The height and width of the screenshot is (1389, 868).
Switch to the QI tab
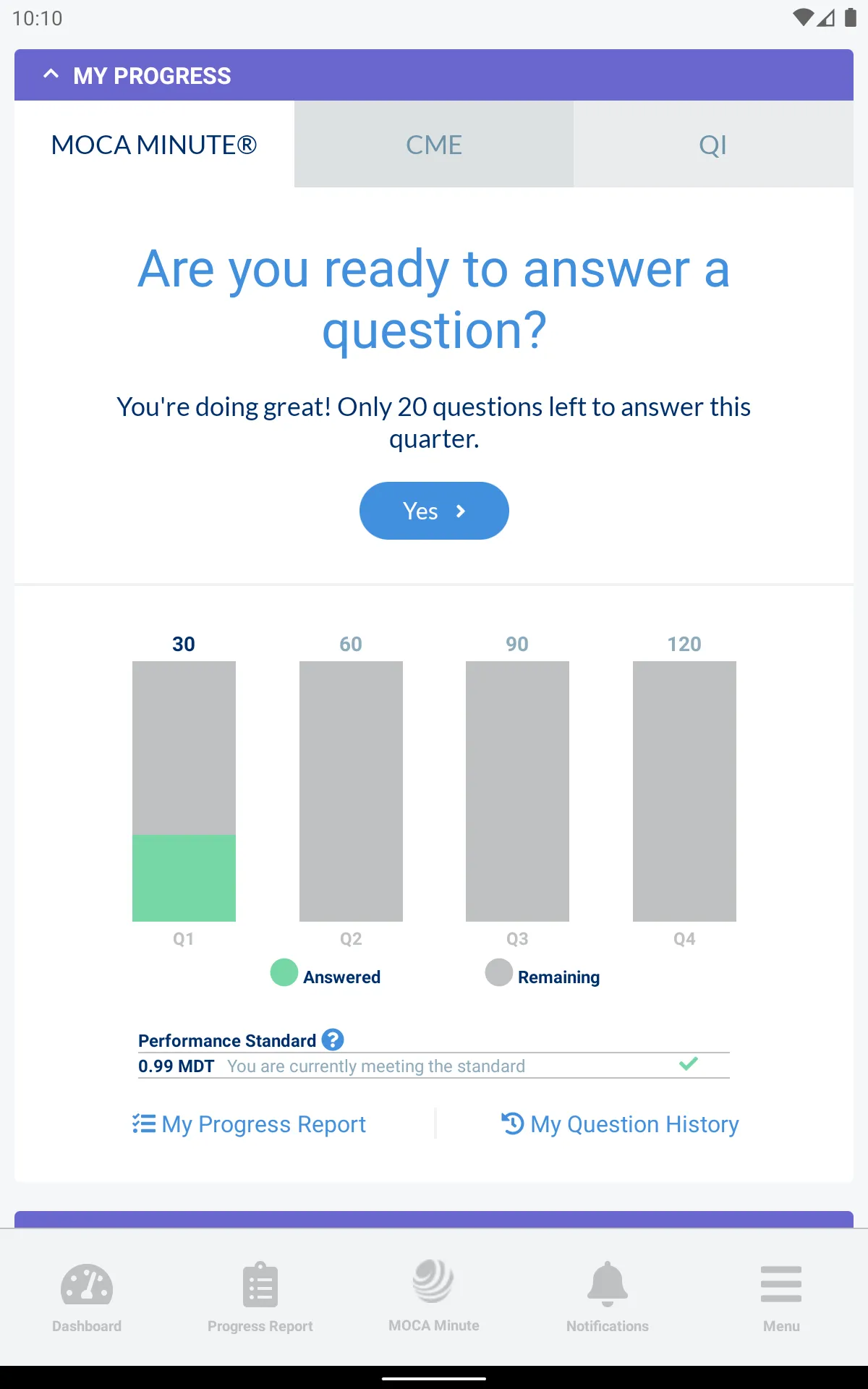point(713,144)
